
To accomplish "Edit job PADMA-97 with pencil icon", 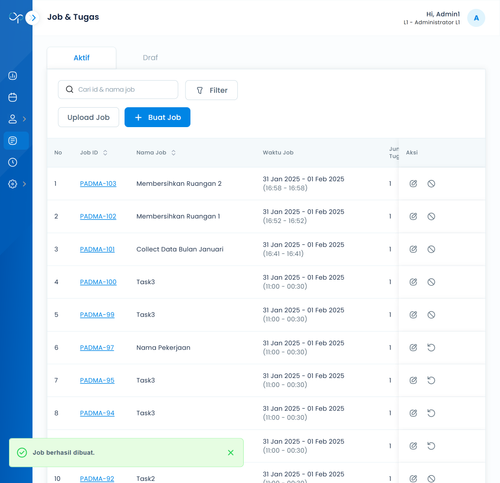I will click(x=413, y=348).
